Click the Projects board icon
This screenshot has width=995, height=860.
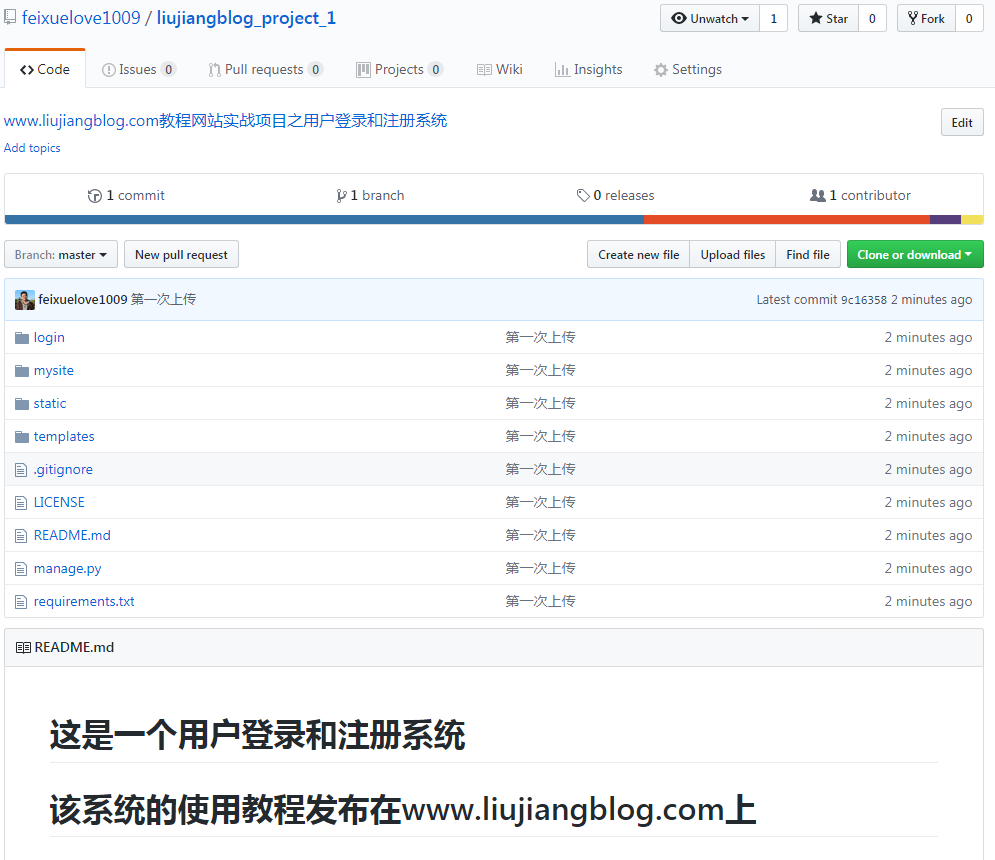(363, 70)
